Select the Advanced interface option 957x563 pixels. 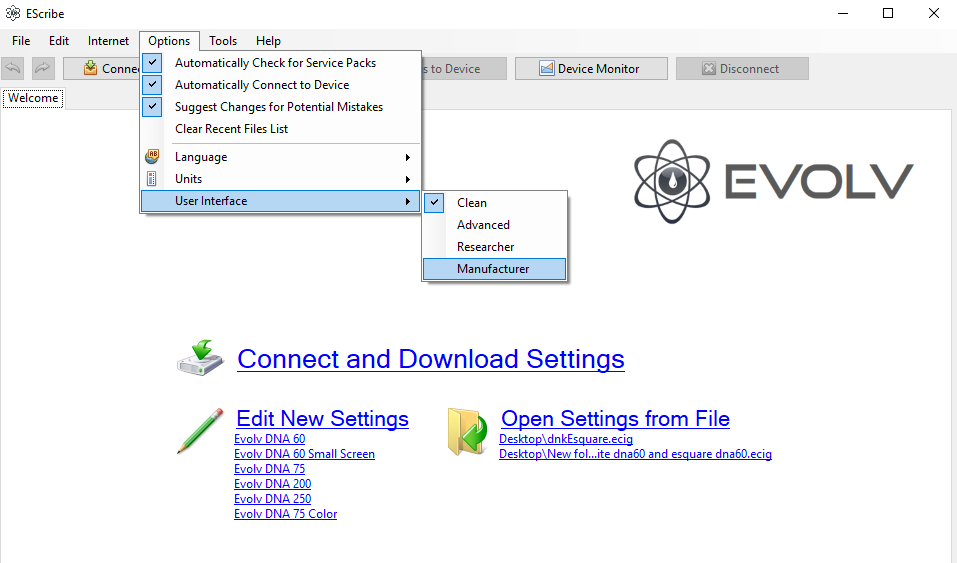483,225
